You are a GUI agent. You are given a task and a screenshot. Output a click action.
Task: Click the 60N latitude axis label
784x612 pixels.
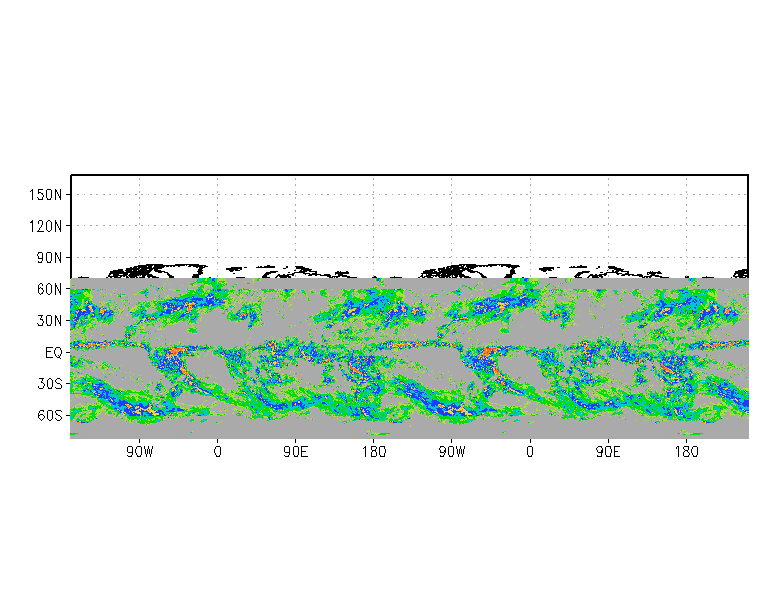click(x=49, y=290)
